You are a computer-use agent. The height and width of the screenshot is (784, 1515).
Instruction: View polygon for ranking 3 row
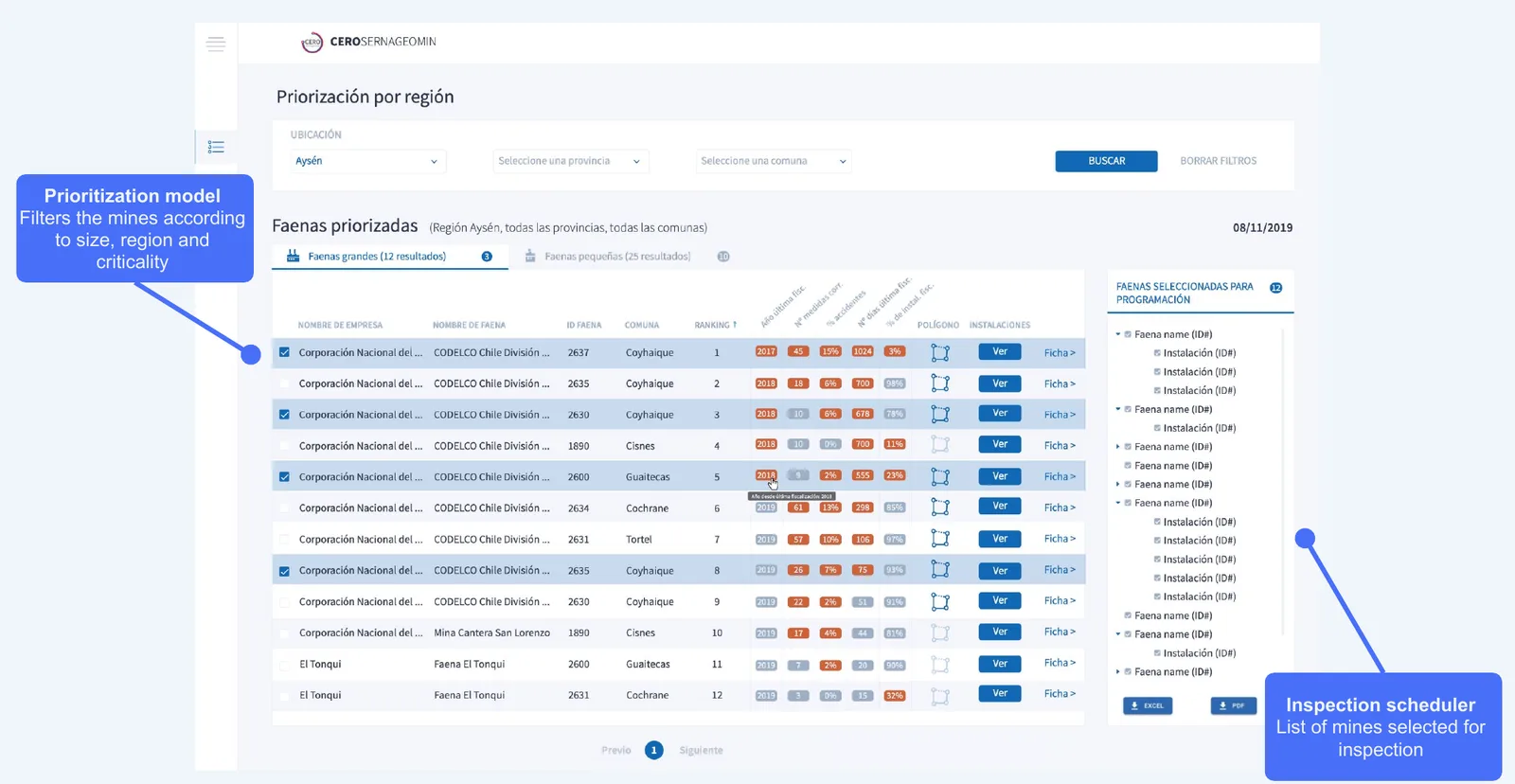click(940, 415)
